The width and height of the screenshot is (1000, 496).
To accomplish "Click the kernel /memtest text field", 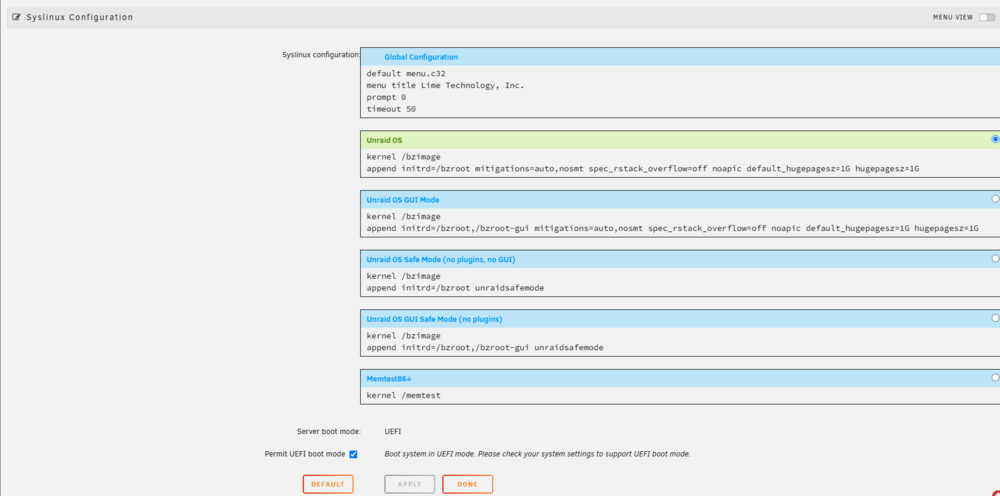I will tap(680, 395).
